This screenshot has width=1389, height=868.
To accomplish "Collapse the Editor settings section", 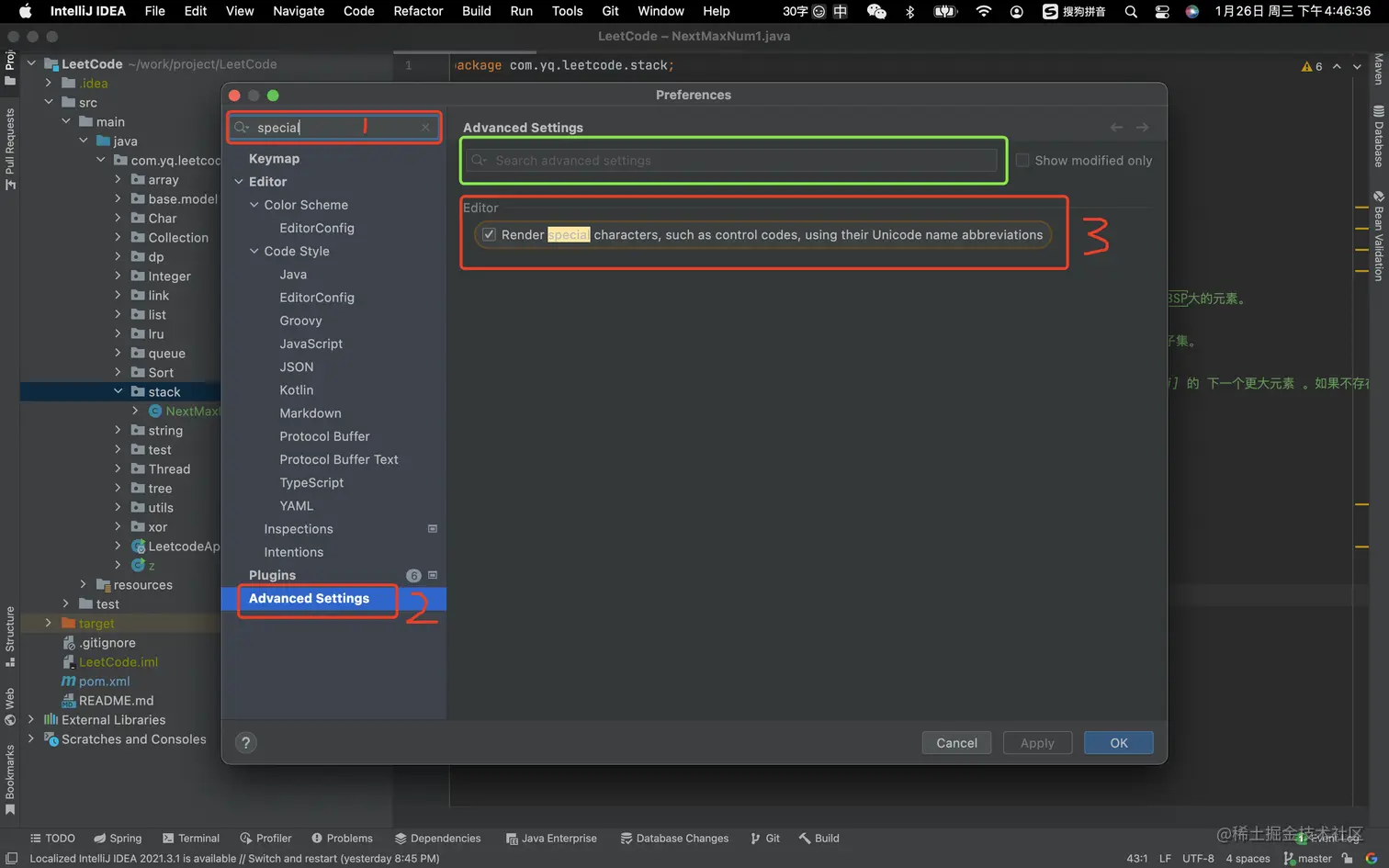I will pos(239,182).
